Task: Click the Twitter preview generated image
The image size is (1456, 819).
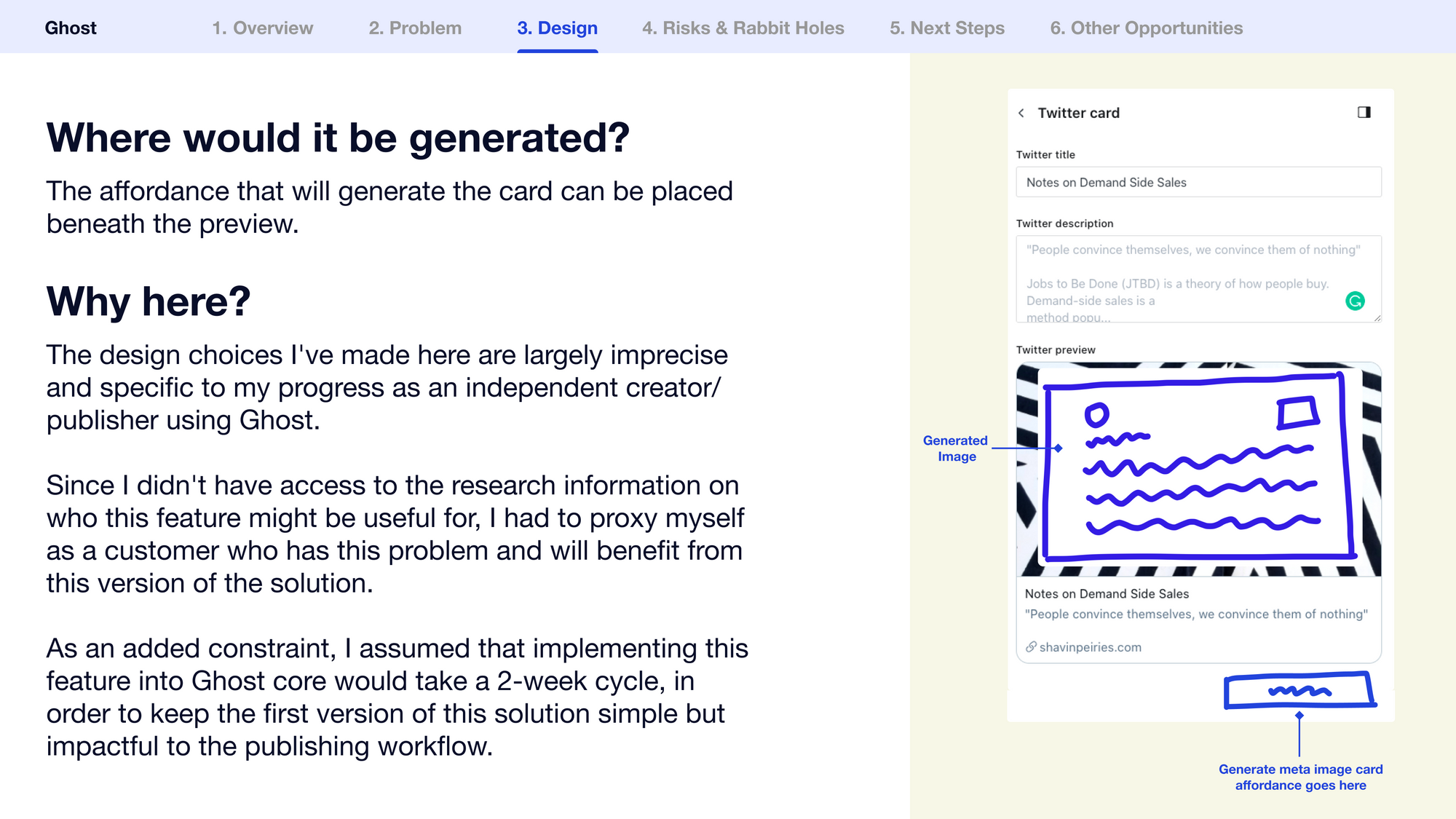Action: click(x=1198, y=470)
